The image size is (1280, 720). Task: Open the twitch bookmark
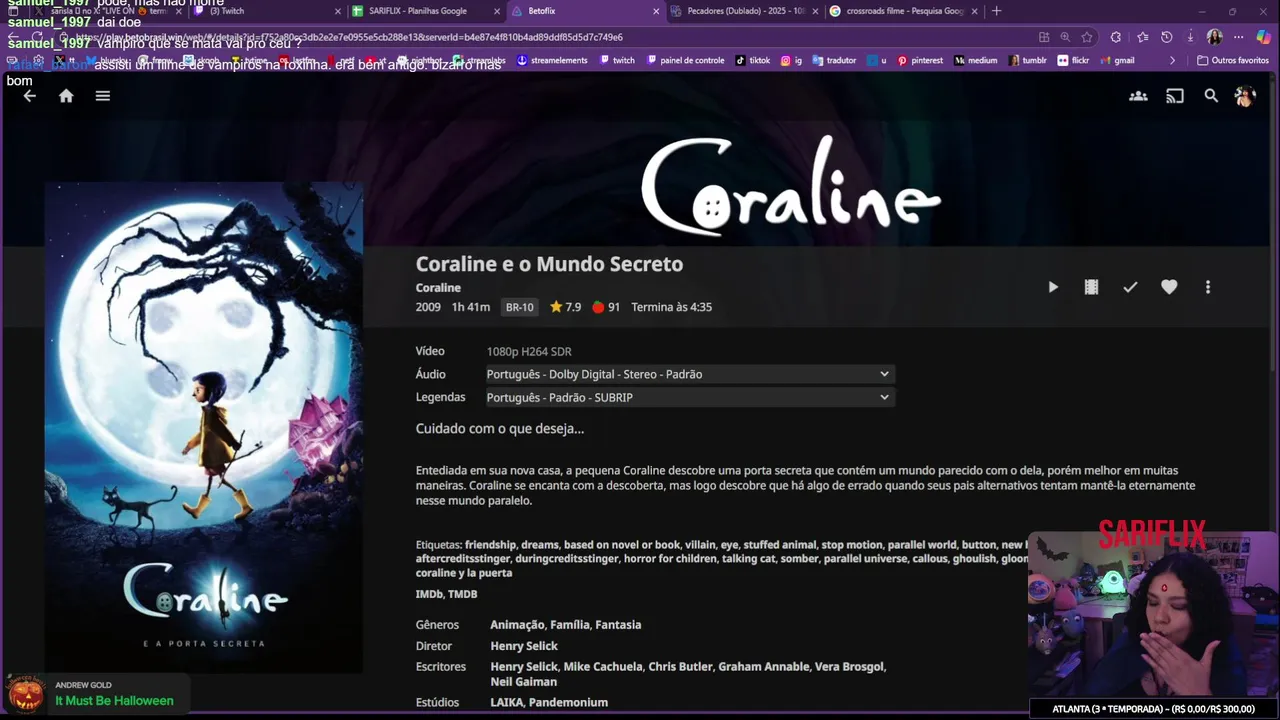[x=617, y=60]
